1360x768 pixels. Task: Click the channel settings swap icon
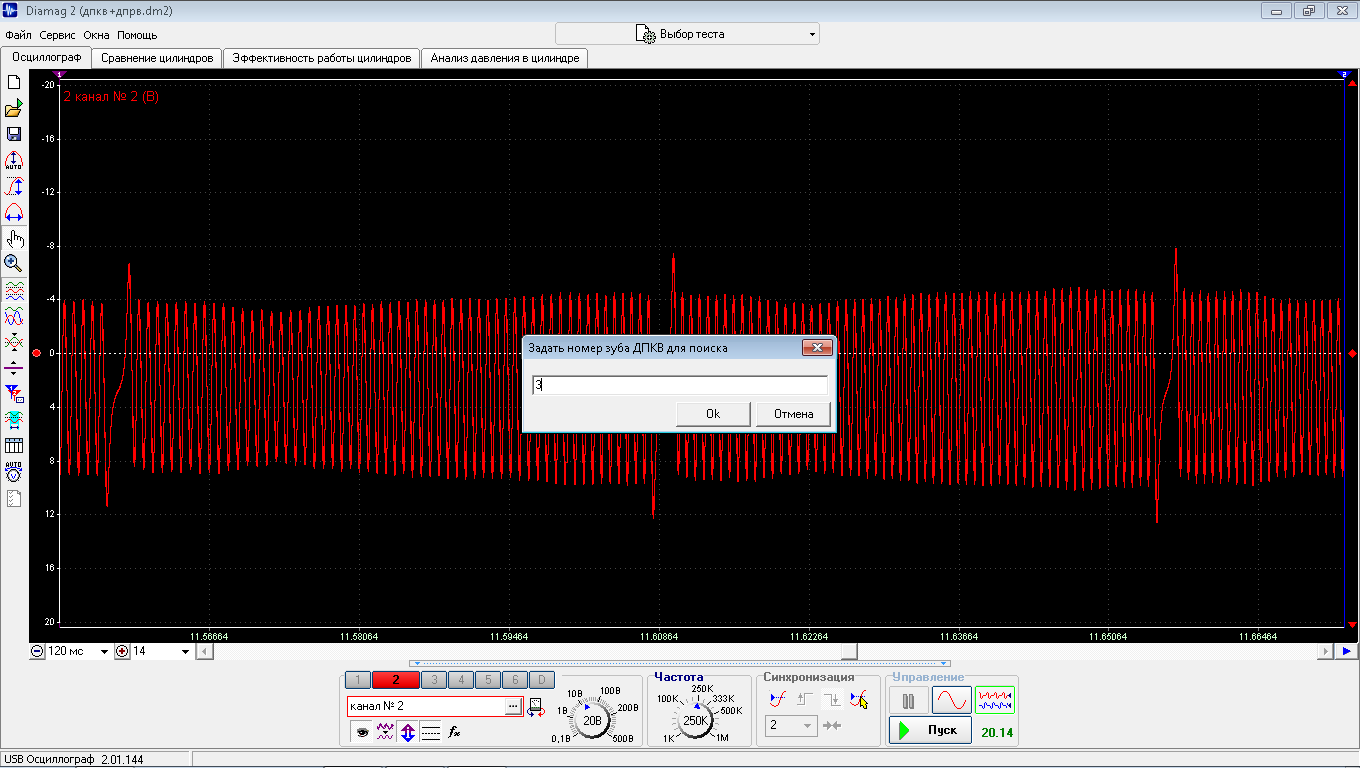536,707
